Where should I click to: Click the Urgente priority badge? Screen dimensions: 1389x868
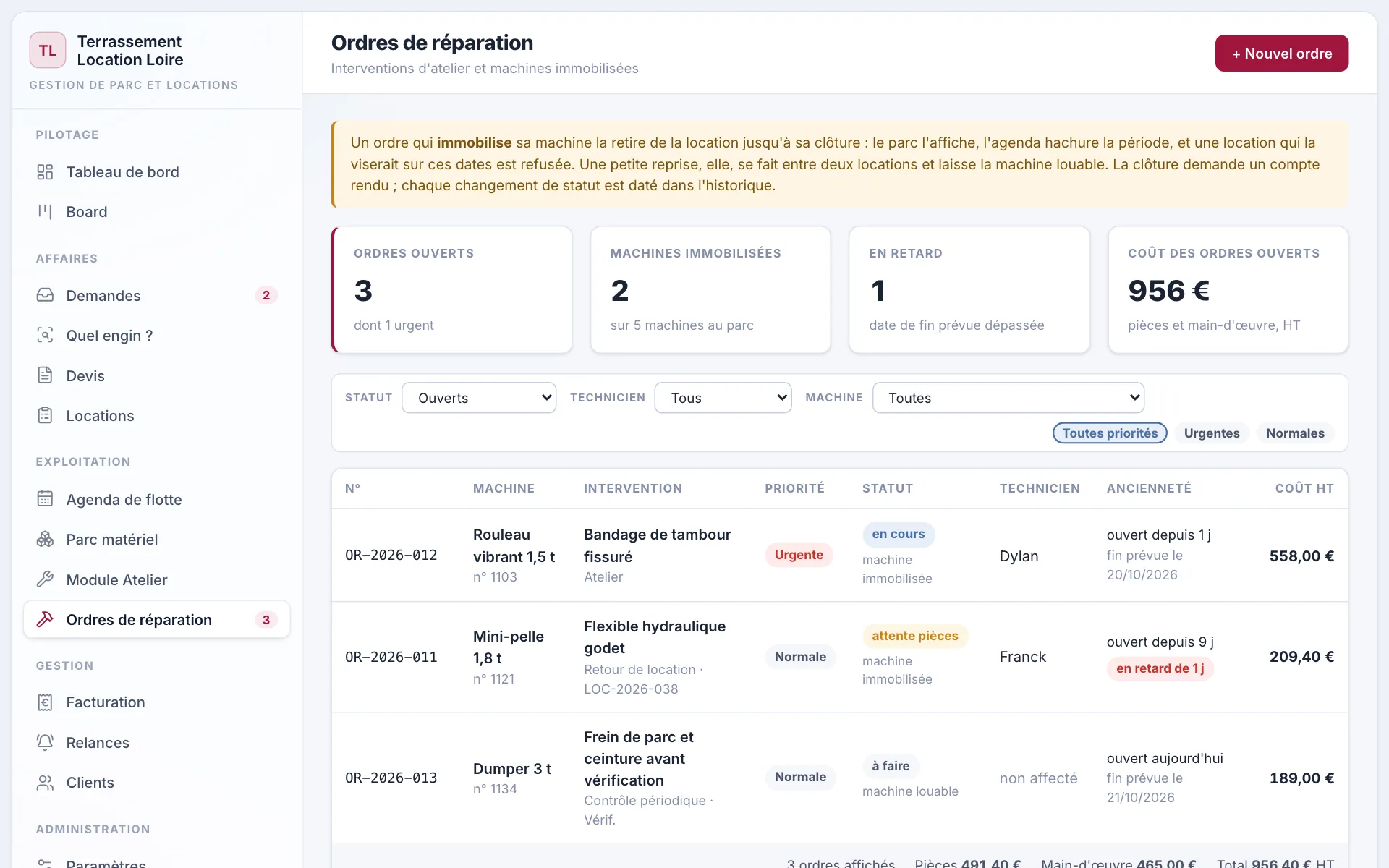coord(799,555)
